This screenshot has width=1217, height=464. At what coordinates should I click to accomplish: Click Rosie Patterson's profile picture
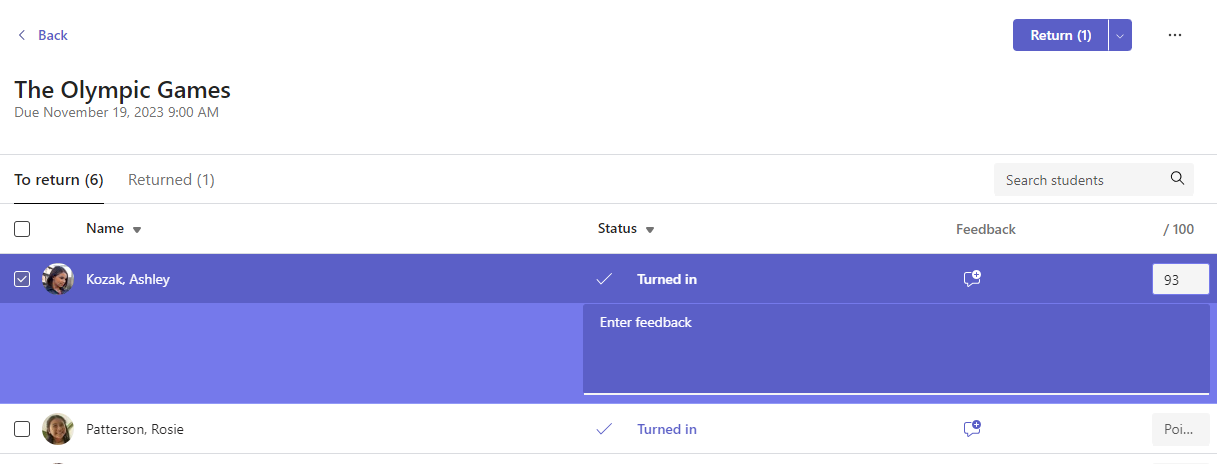tap(58, 429)
